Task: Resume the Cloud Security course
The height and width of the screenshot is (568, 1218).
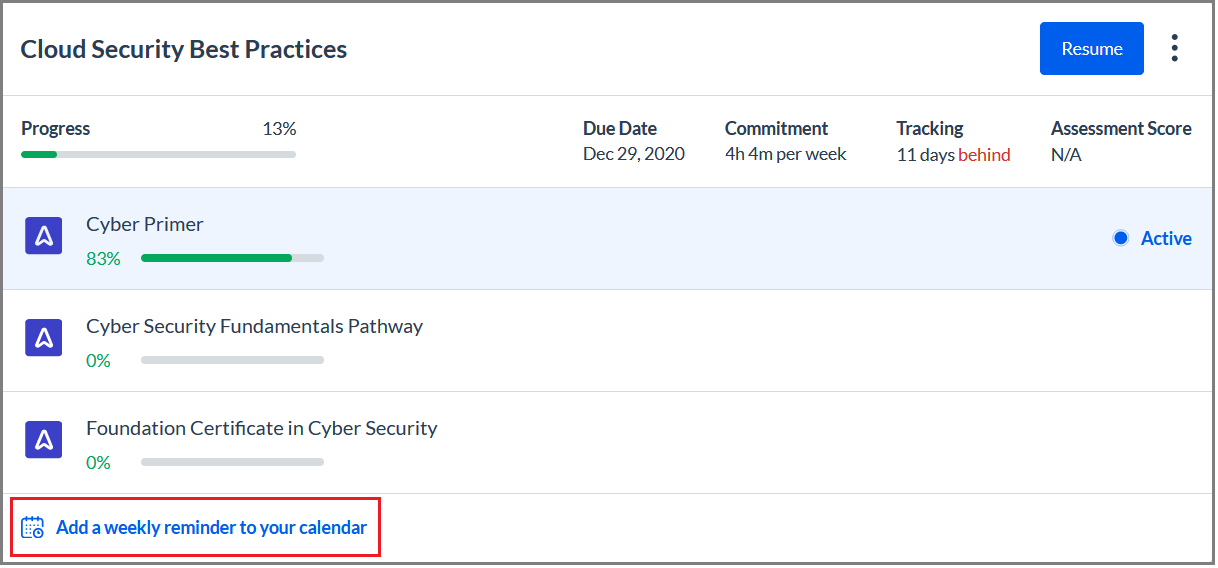Action: [x=1091, y=48]
